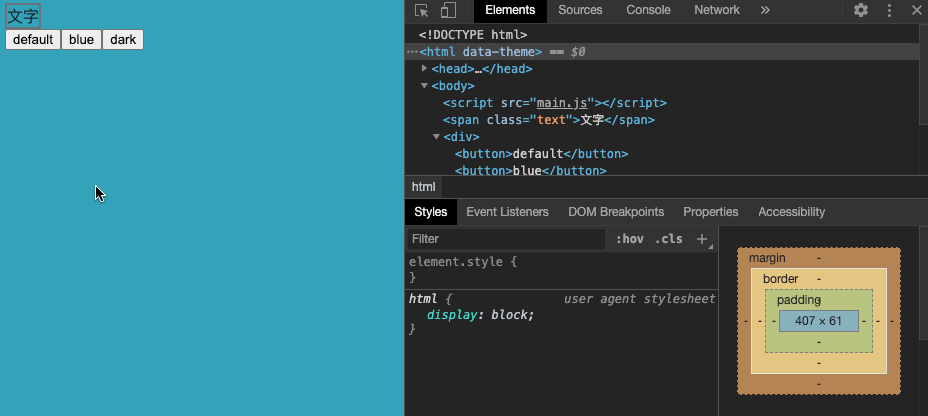The width and height of the screenshot is (928, 416).
Task: Open the Properties sub-tab
Action: coord(711,212)
